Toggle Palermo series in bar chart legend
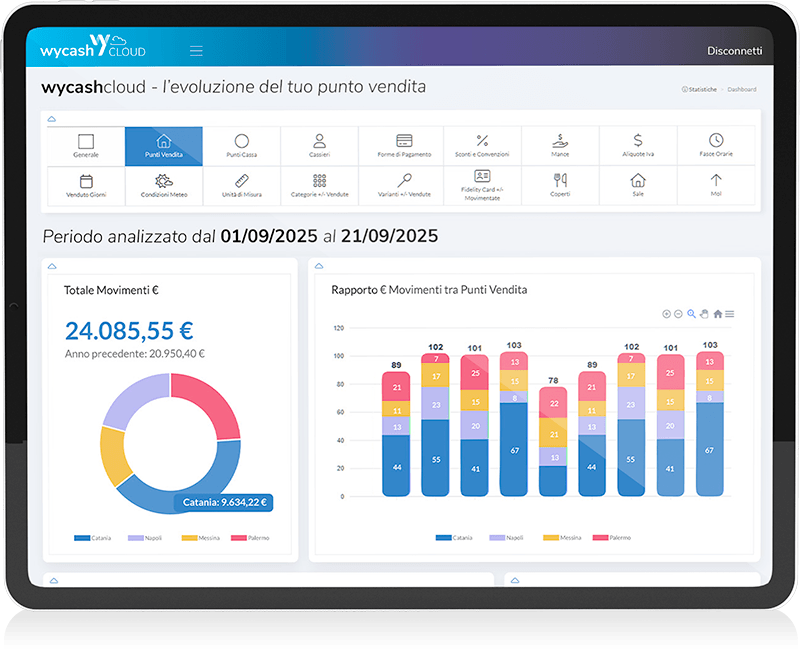The height and width of the screenshot is (670, 800). point(612,537)
